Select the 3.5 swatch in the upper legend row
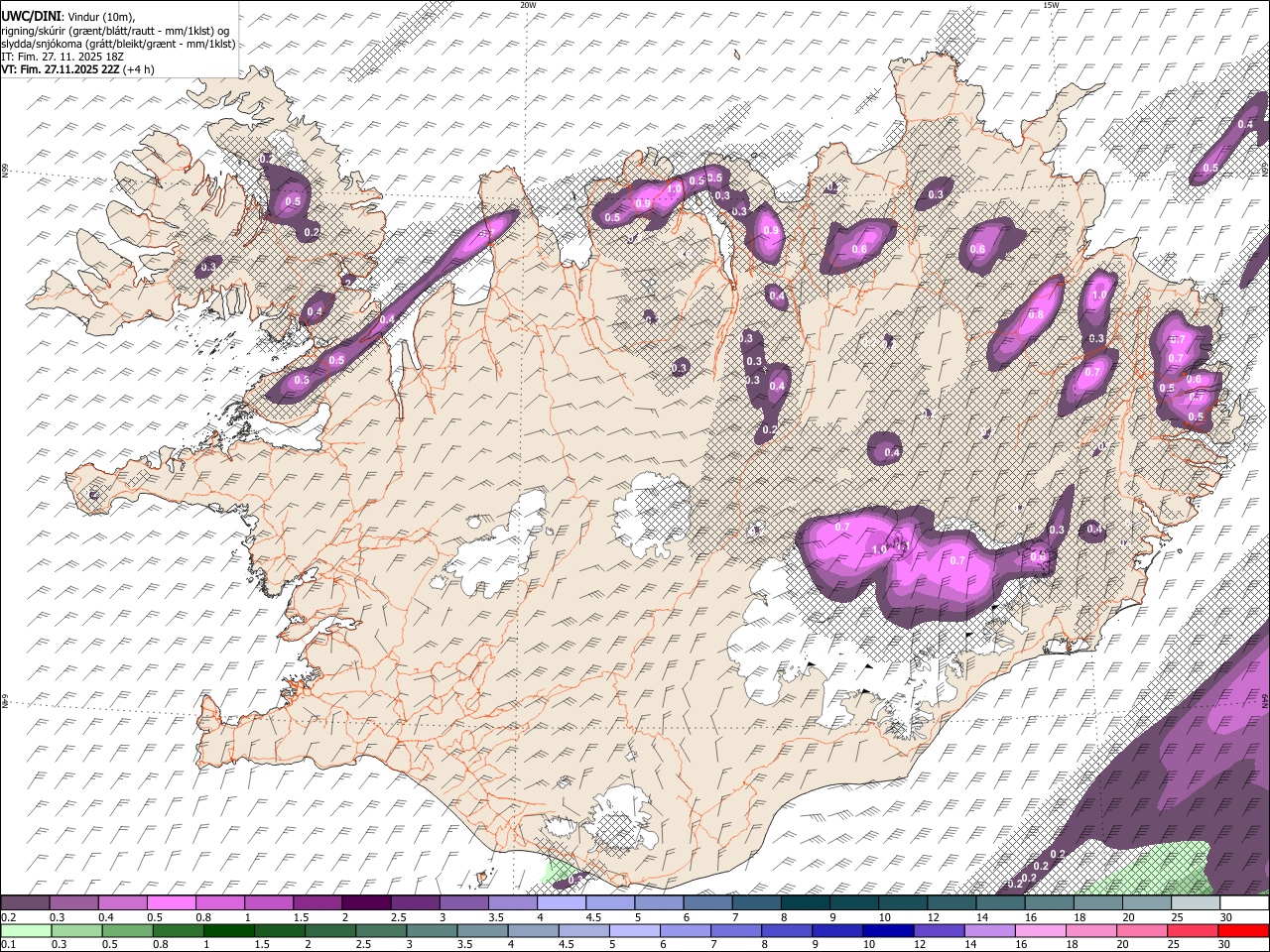The height and width of the screenshot is (952, 1270). coord(512,903)
